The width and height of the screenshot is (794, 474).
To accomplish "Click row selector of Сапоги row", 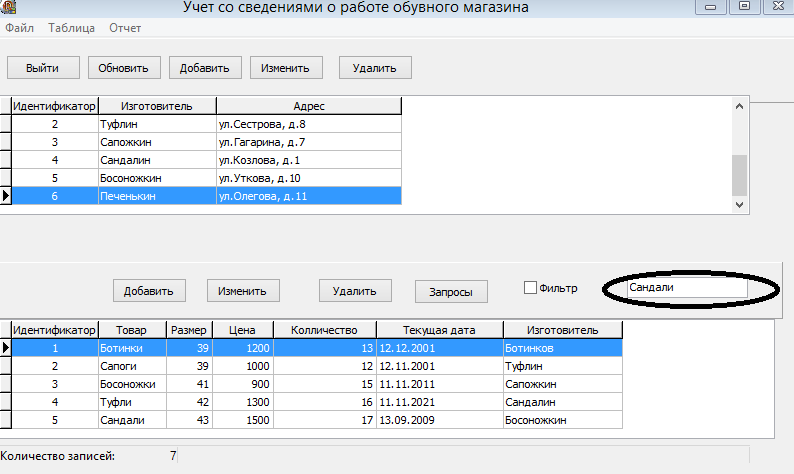I will 6,366.
